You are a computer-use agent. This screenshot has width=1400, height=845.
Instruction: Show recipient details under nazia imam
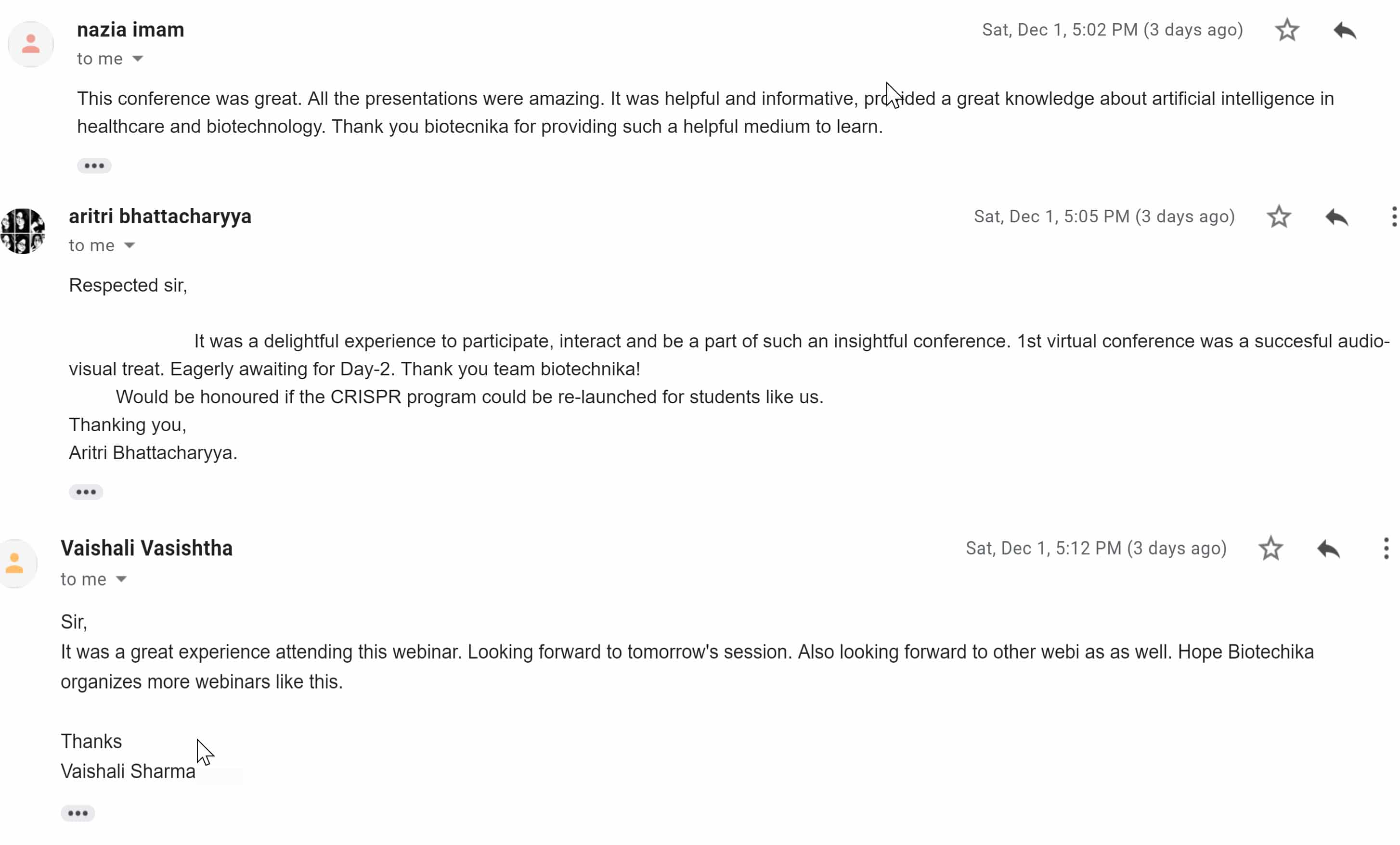(x=138, y=59)
